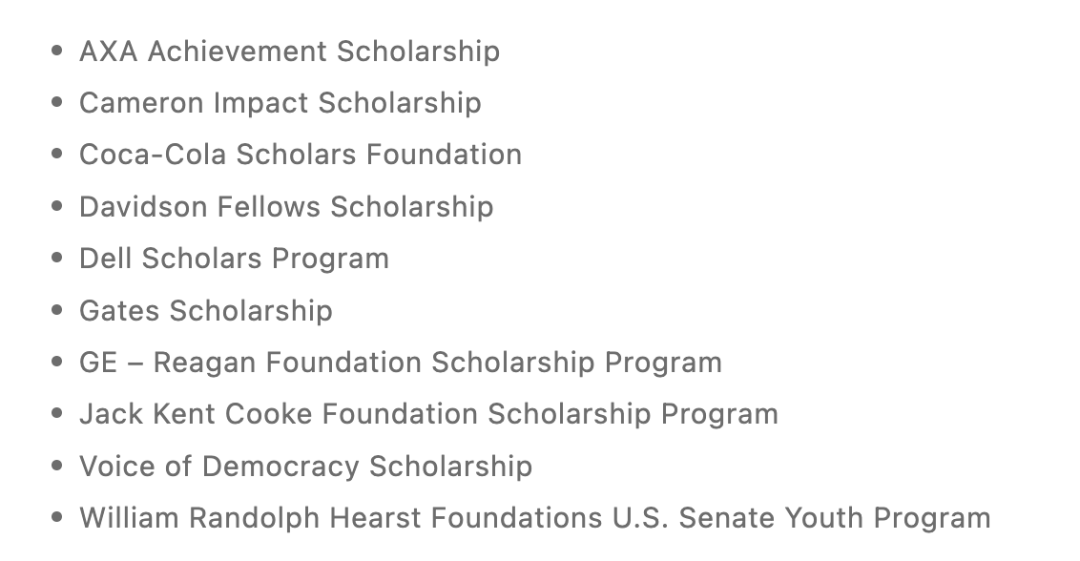This screenshot has width=1080, height=561.
Task: Click the bullet before Voice of Democracy Scholarship
Action: pyautogui.click(x=57, y=465)
